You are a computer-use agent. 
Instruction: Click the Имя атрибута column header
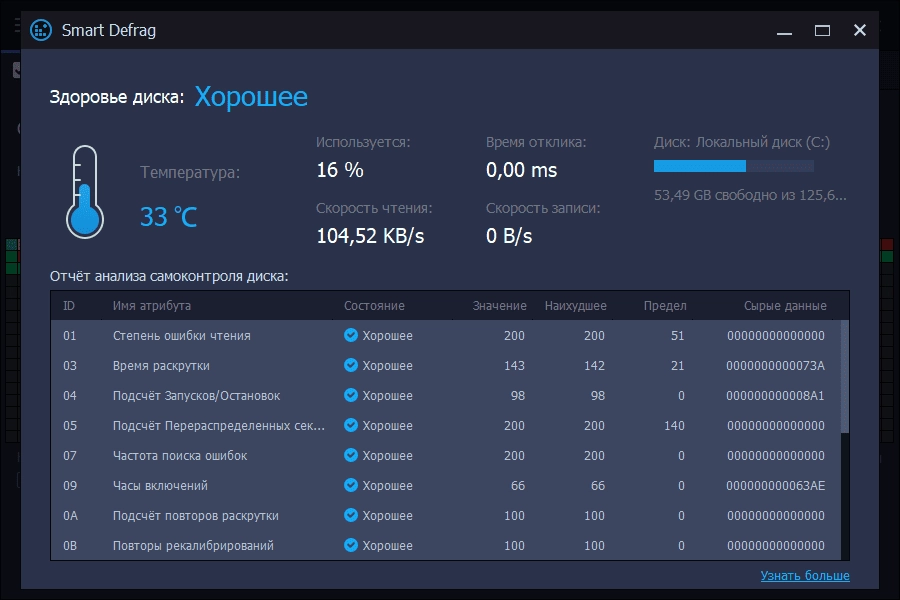point(152,305)
